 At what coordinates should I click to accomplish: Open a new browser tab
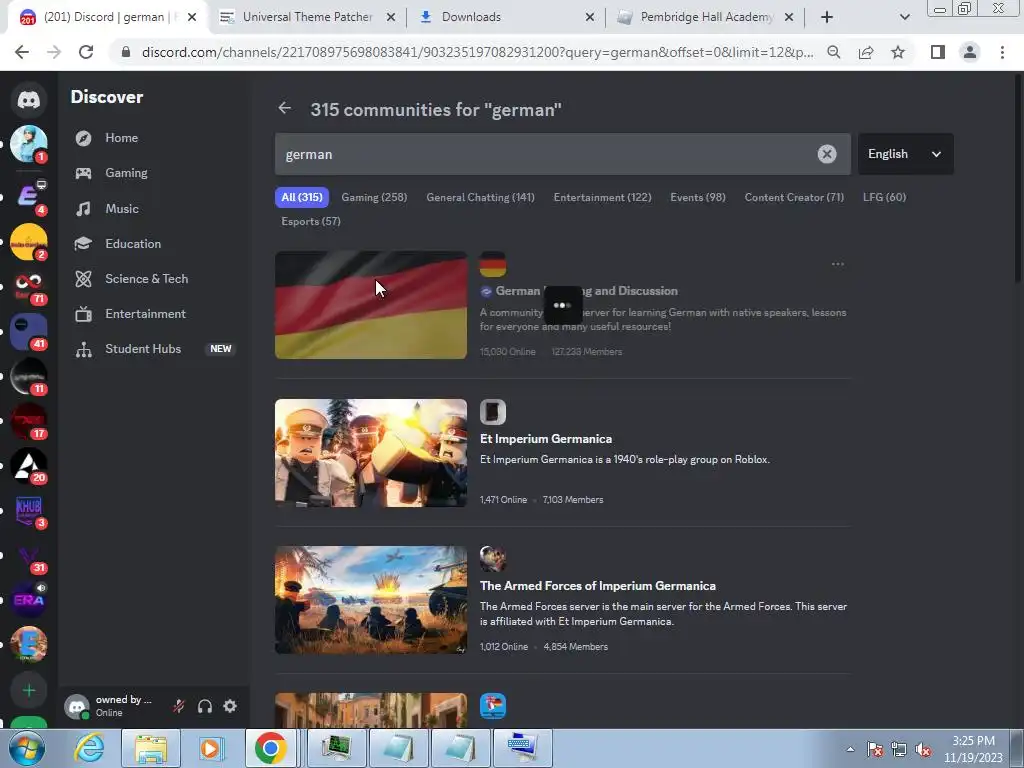click(x=827, y=17)
